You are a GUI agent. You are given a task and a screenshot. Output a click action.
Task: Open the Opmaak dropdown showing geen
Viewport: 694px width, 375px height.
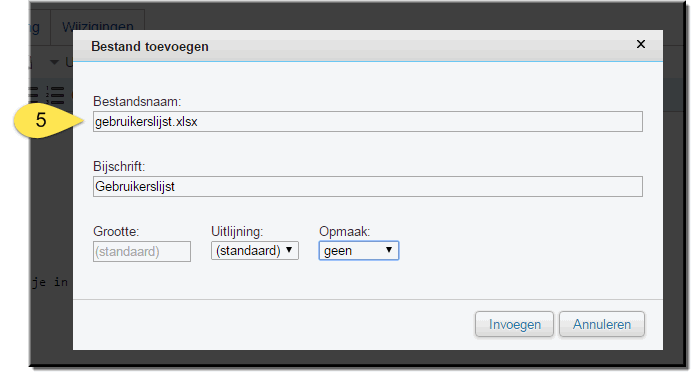coord(359,251)
